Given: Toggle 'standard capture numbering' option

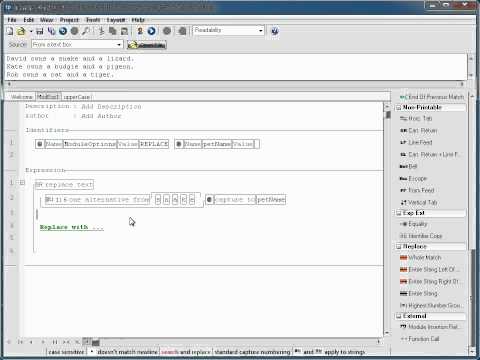Looking at the screenshot, I should point(252,352).
